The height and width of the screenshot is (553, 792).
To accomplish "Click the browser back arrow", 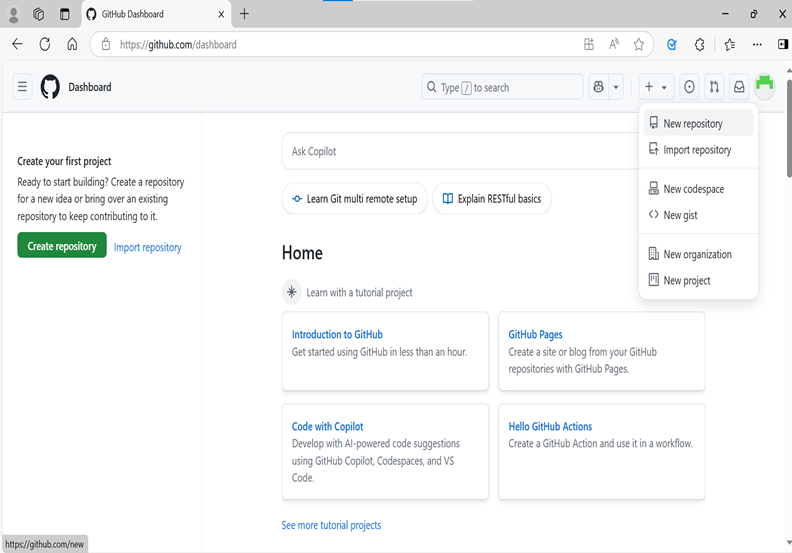I will 17,44.
